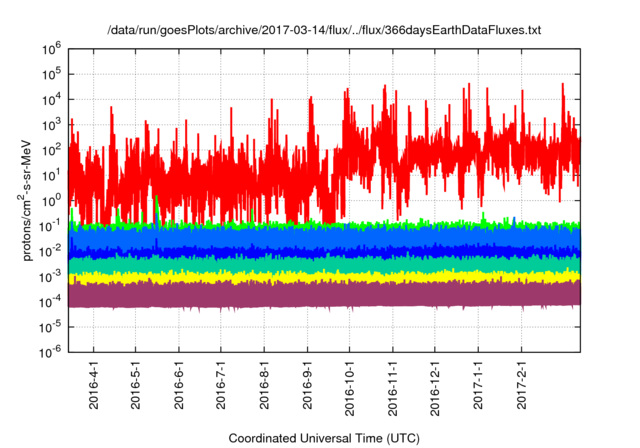The height and width of the screenshot is (448, 640).
Task: Click the top y-axis tick label 10^6
Action: pos(54,47)
